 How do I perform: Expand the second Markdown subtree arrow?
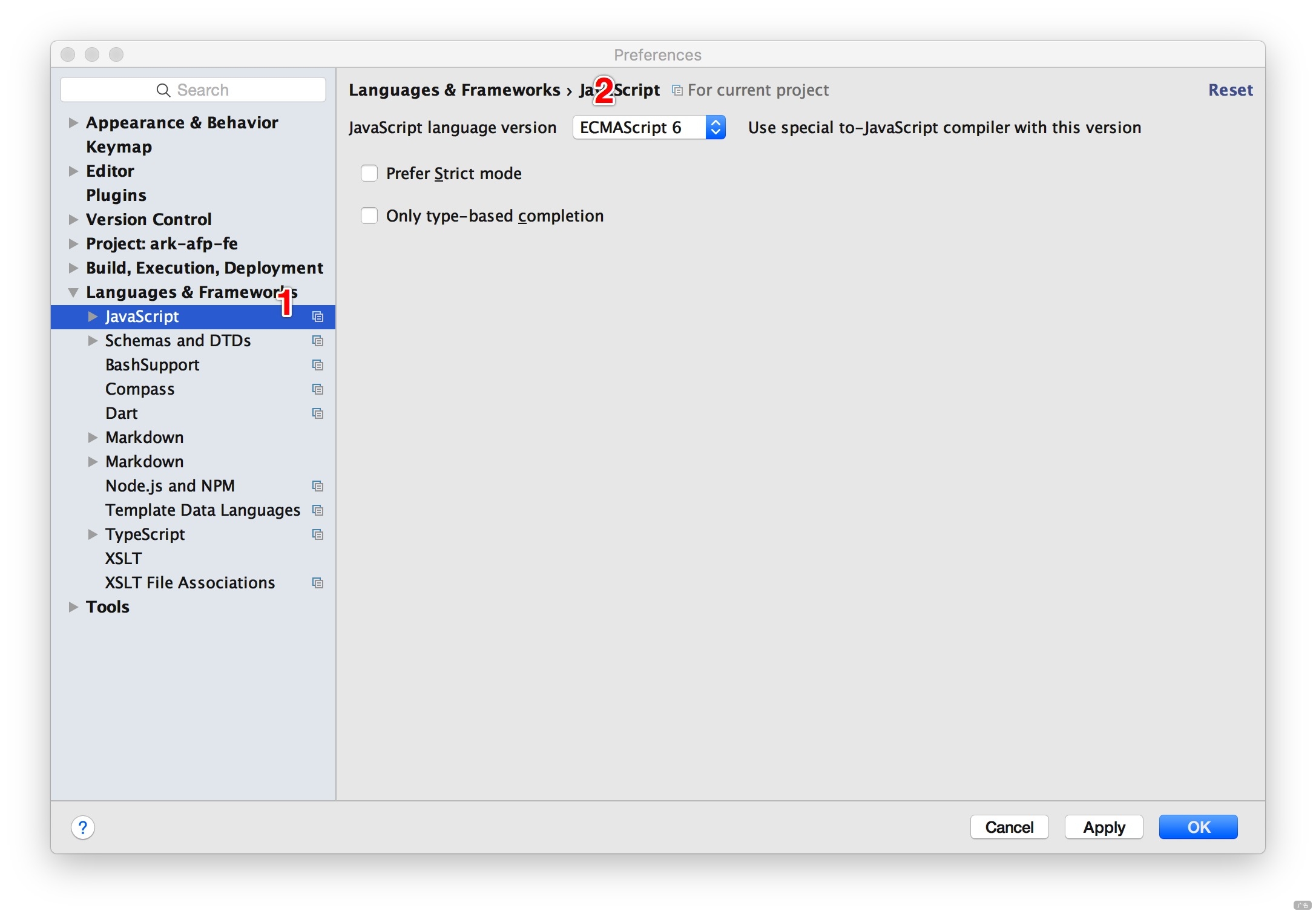[x=93, y=462]
